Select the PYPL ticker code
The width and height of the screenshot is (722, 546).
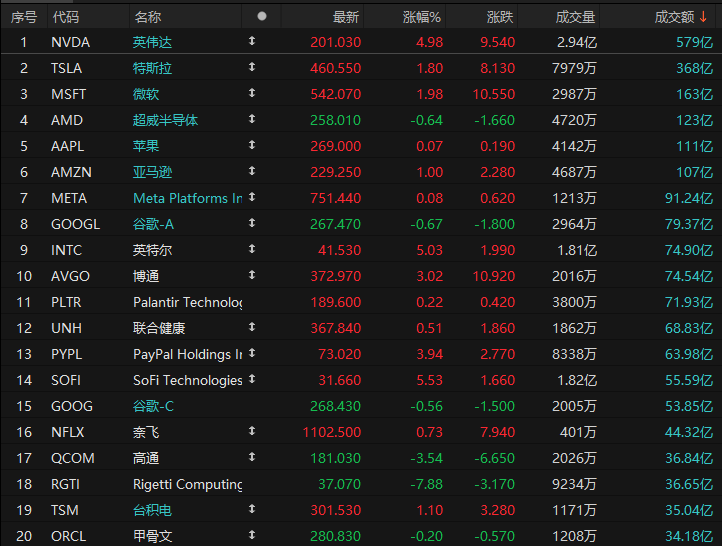point(67,354)
